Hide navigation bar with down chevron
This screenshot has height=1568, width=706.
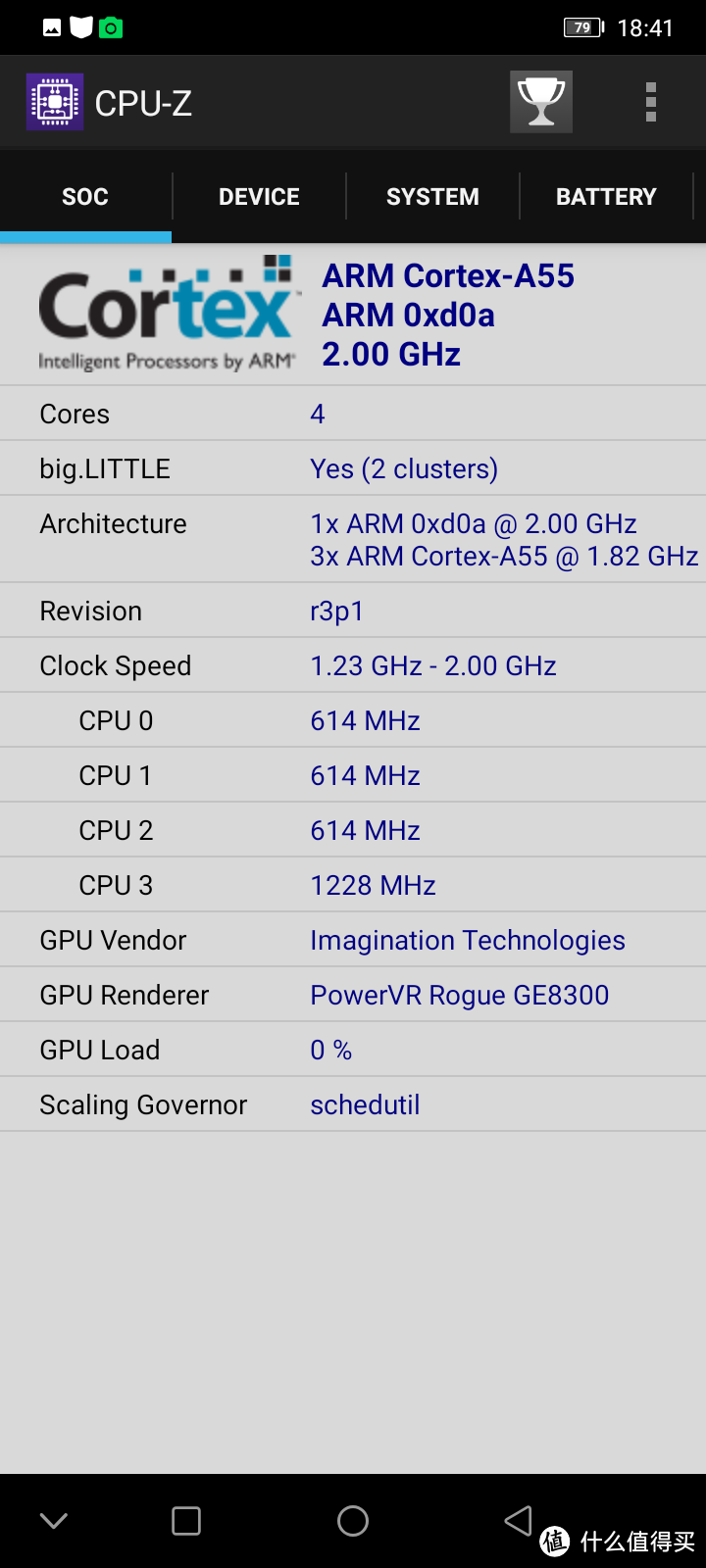(54, 1521)
